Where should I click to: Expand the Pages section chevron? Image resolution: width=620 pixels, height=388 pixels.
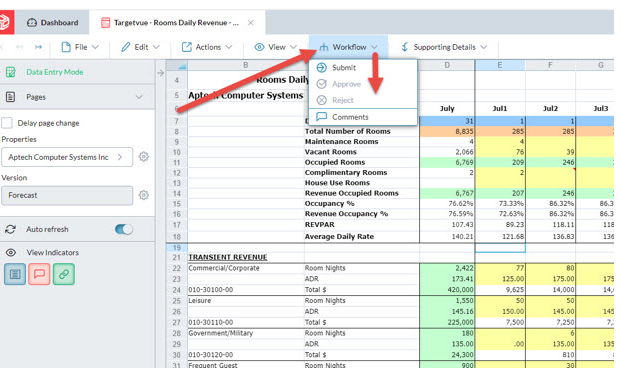139,97
